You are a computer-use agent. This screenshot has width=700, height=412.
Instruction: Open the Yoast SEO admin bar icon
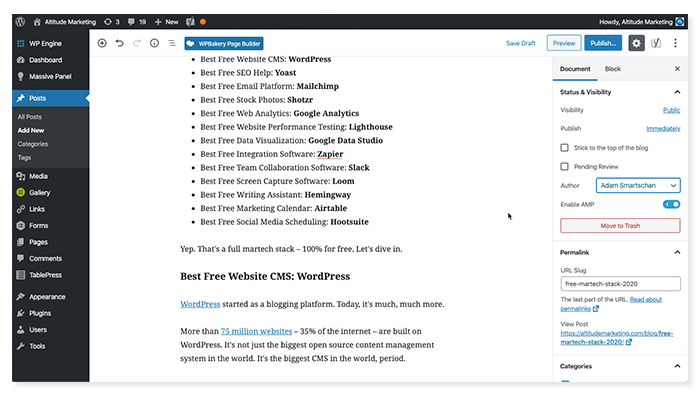(x=190, y=22)
